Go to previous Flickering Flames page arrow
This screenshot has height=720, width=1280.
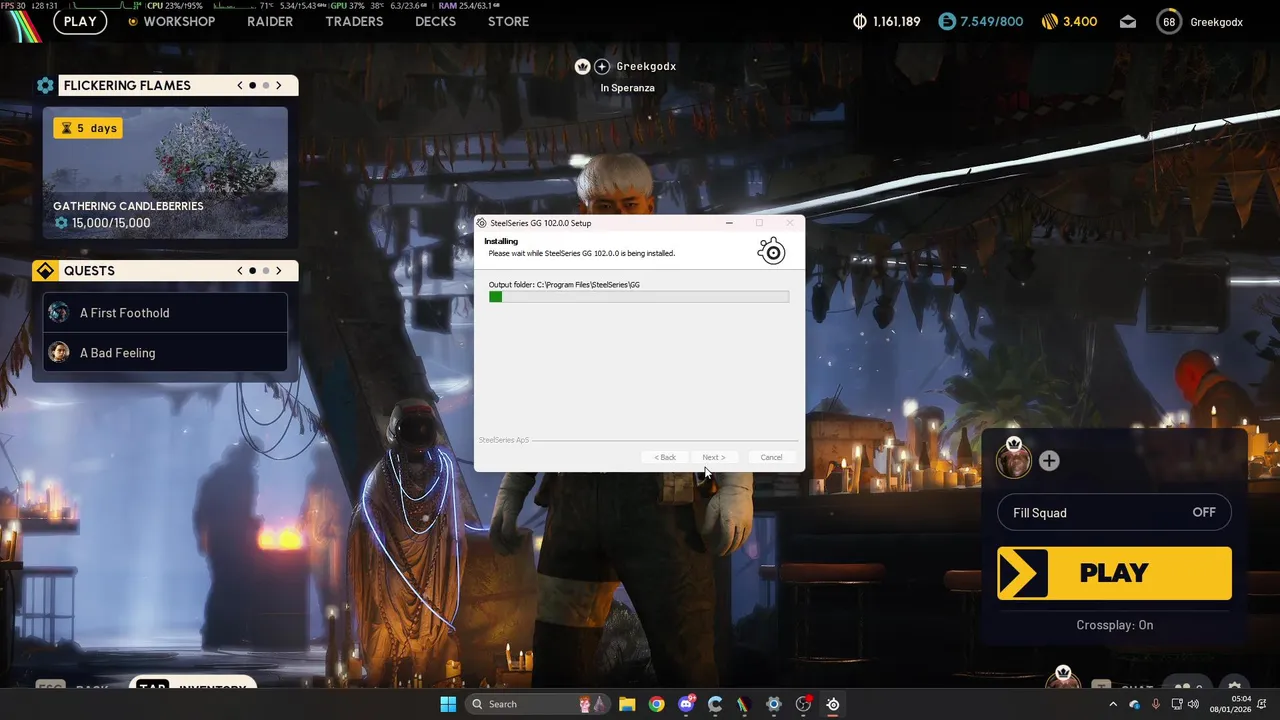tap(240, 86)
